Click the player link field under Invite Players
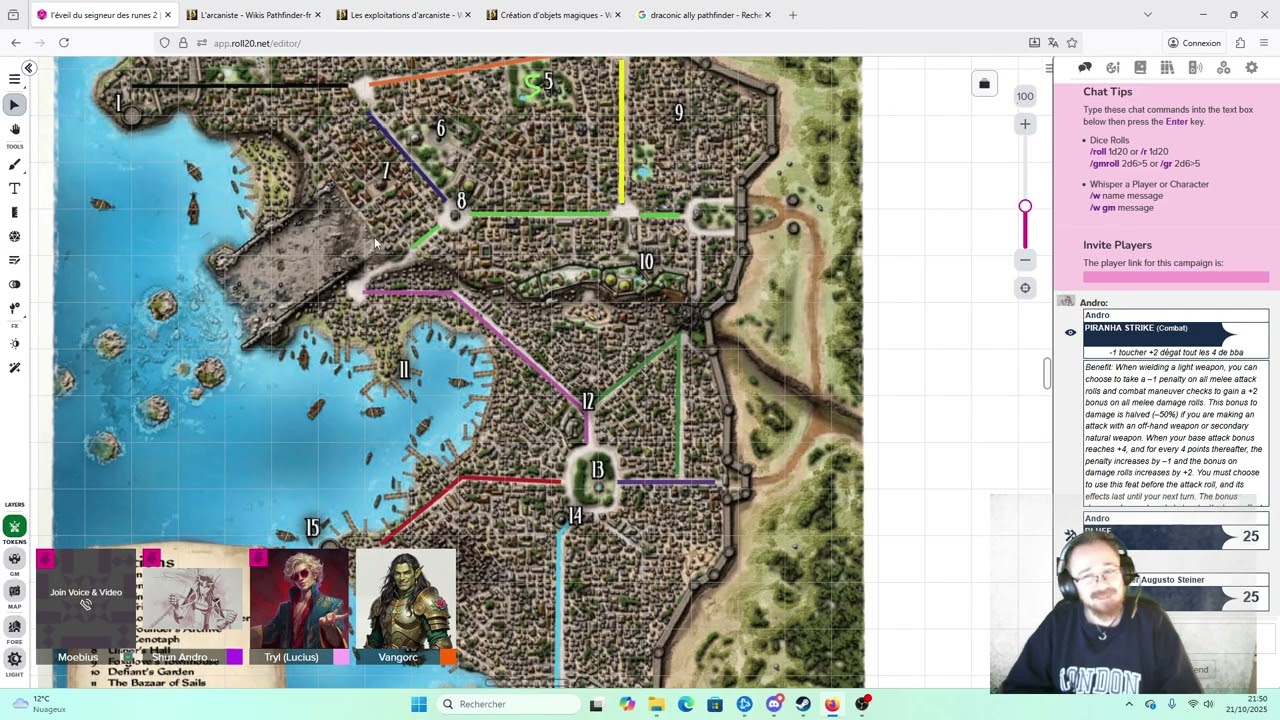This screenshot has width=1280, height=720. pyautogui.click(x=1176, y=277)
